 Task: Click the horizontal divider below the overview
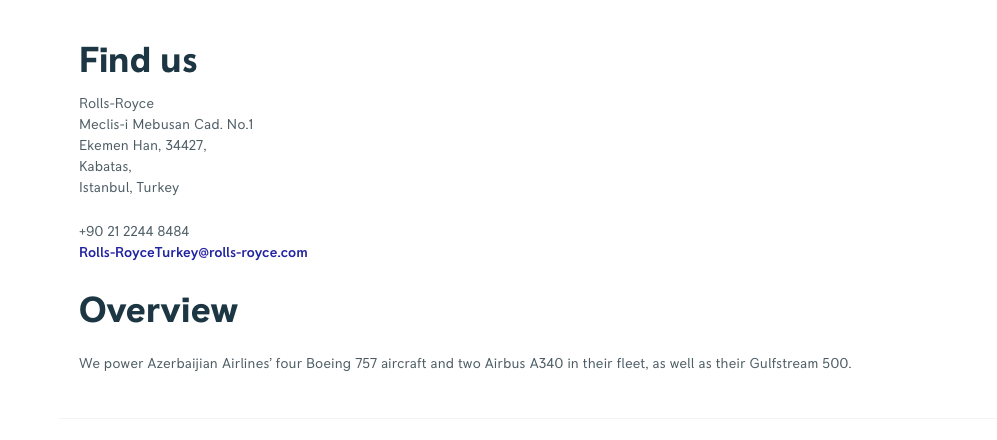click(528, 418)
